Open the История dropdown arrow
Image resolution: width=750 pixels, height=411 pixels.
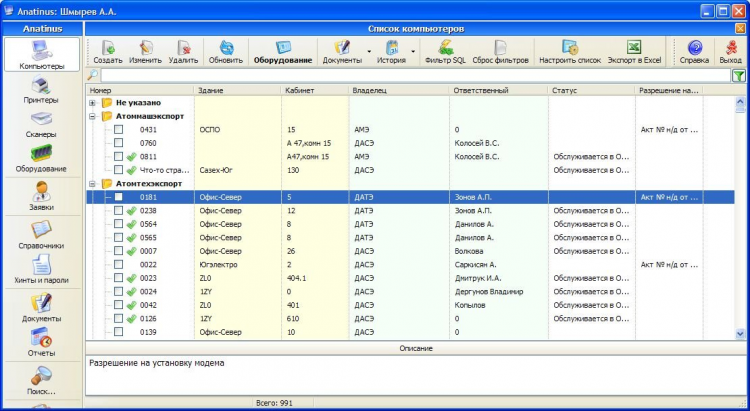(x=412, y=50)
